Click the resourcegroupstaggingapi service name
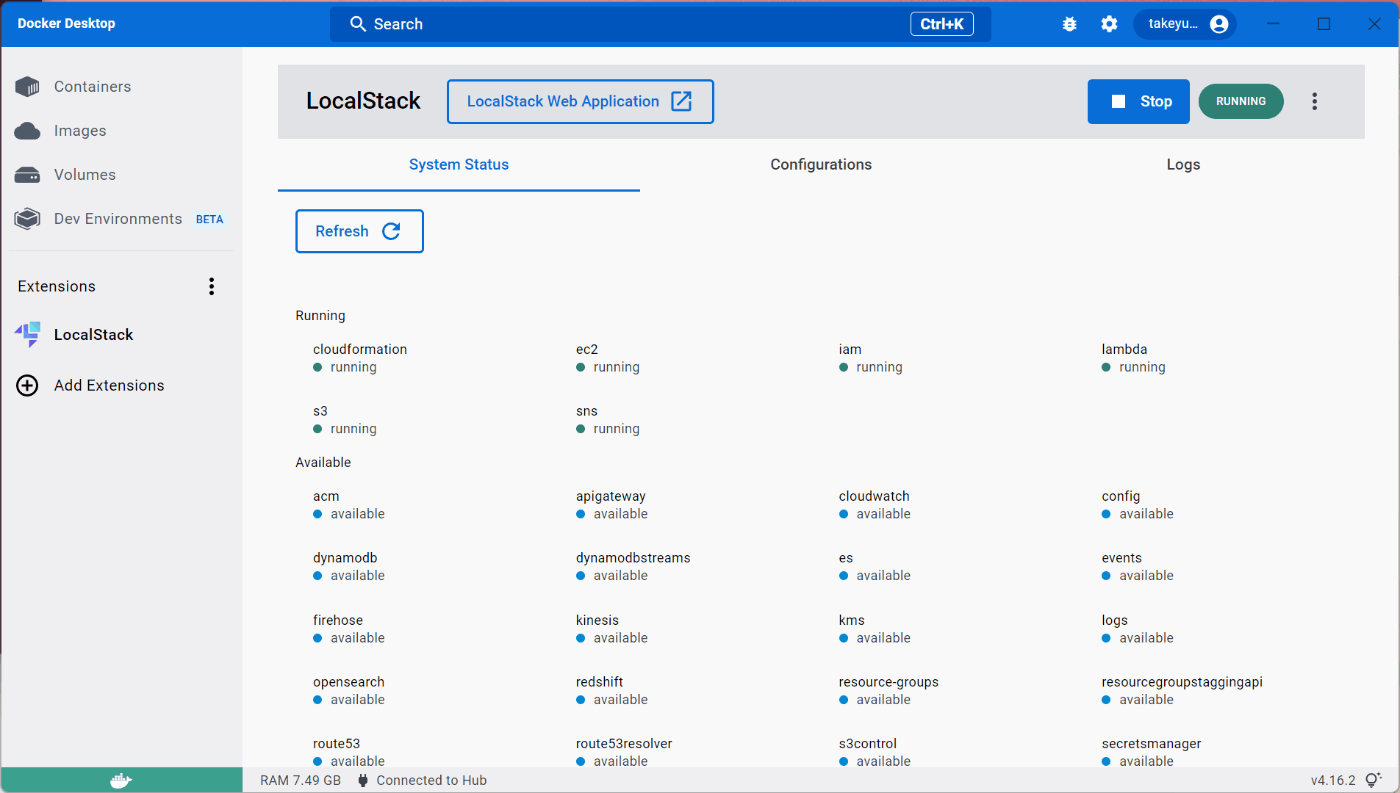This screenshot has height=793, width=1400. tap(1182, 683)
